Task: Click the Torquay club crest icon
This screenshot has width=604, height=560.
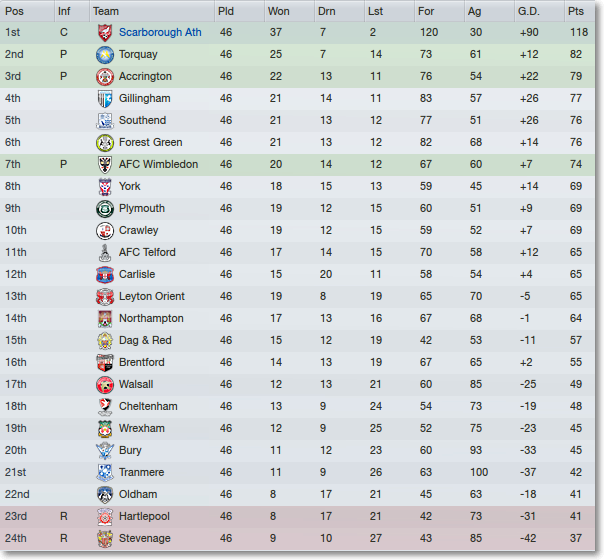Action: click(105, 55)
